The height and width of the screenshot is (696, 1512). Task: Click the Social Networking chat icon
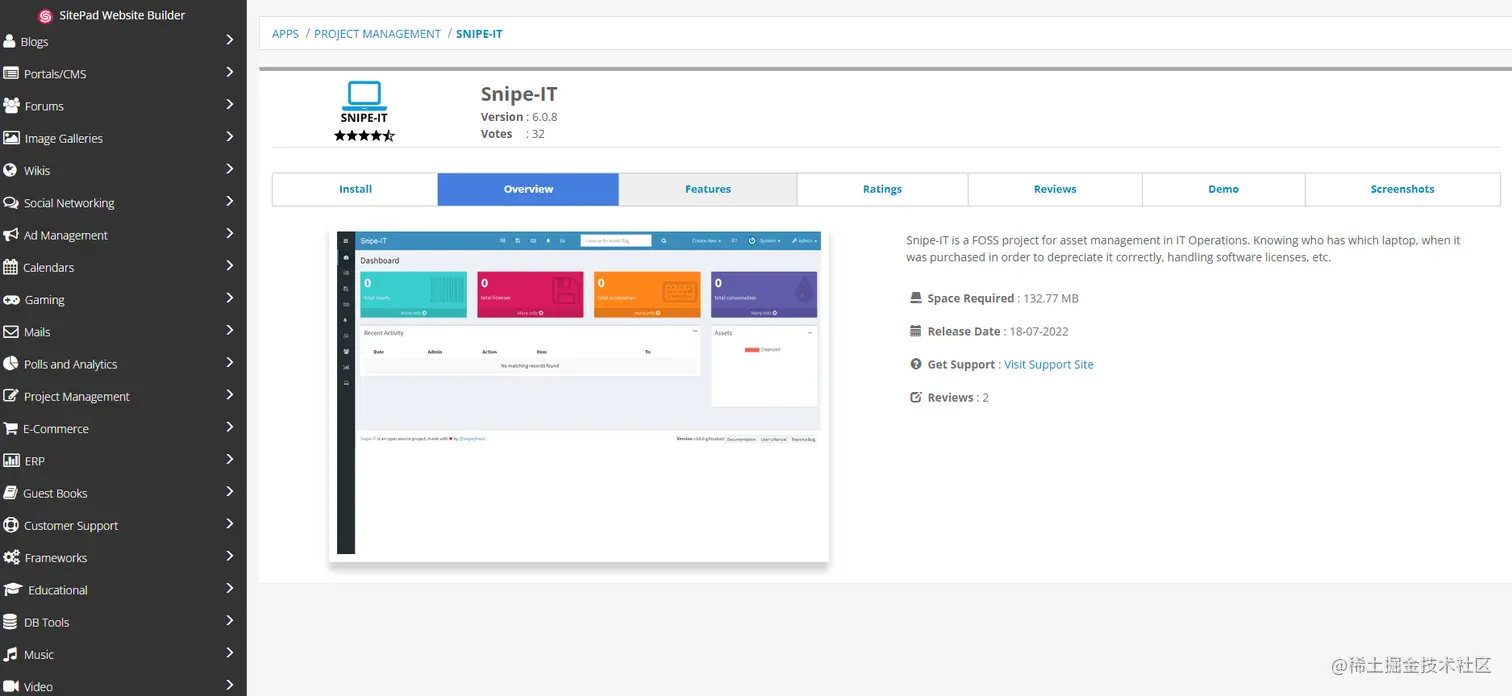pos(11,202)
